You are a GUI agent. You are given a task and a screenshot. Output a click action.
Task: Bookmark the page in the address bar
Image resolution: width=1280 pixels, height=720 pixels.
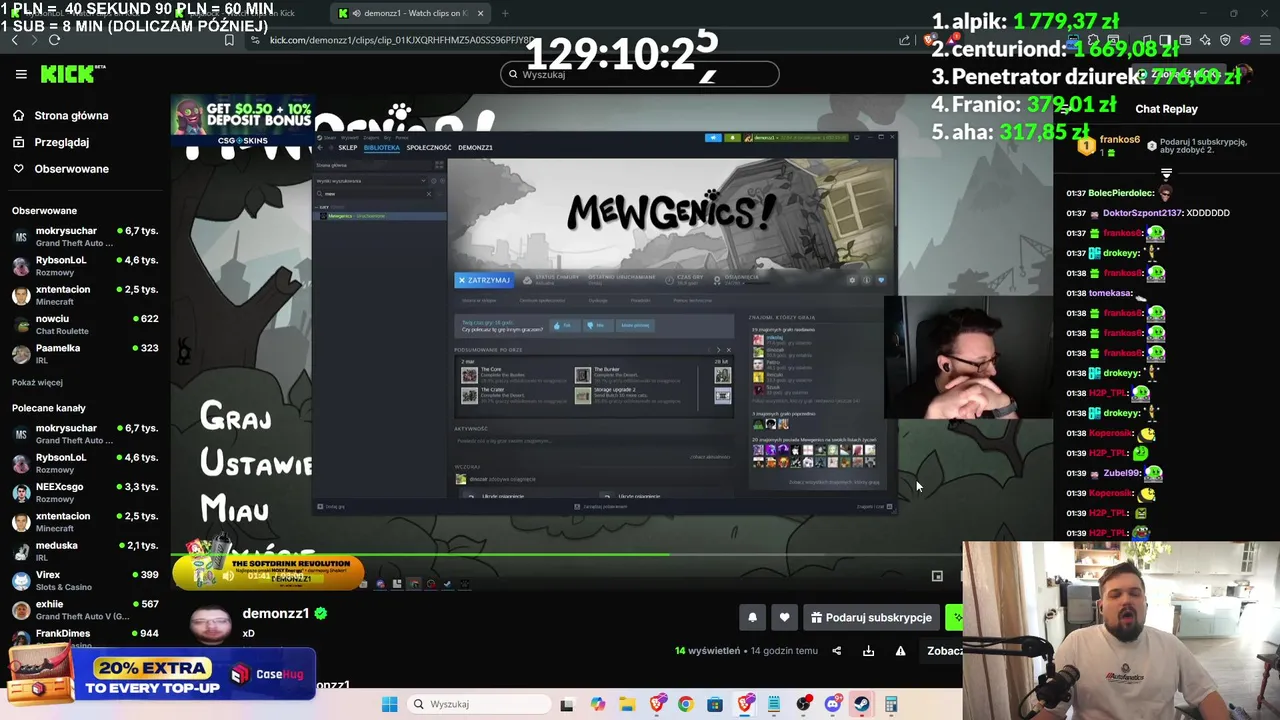[229, 40]
